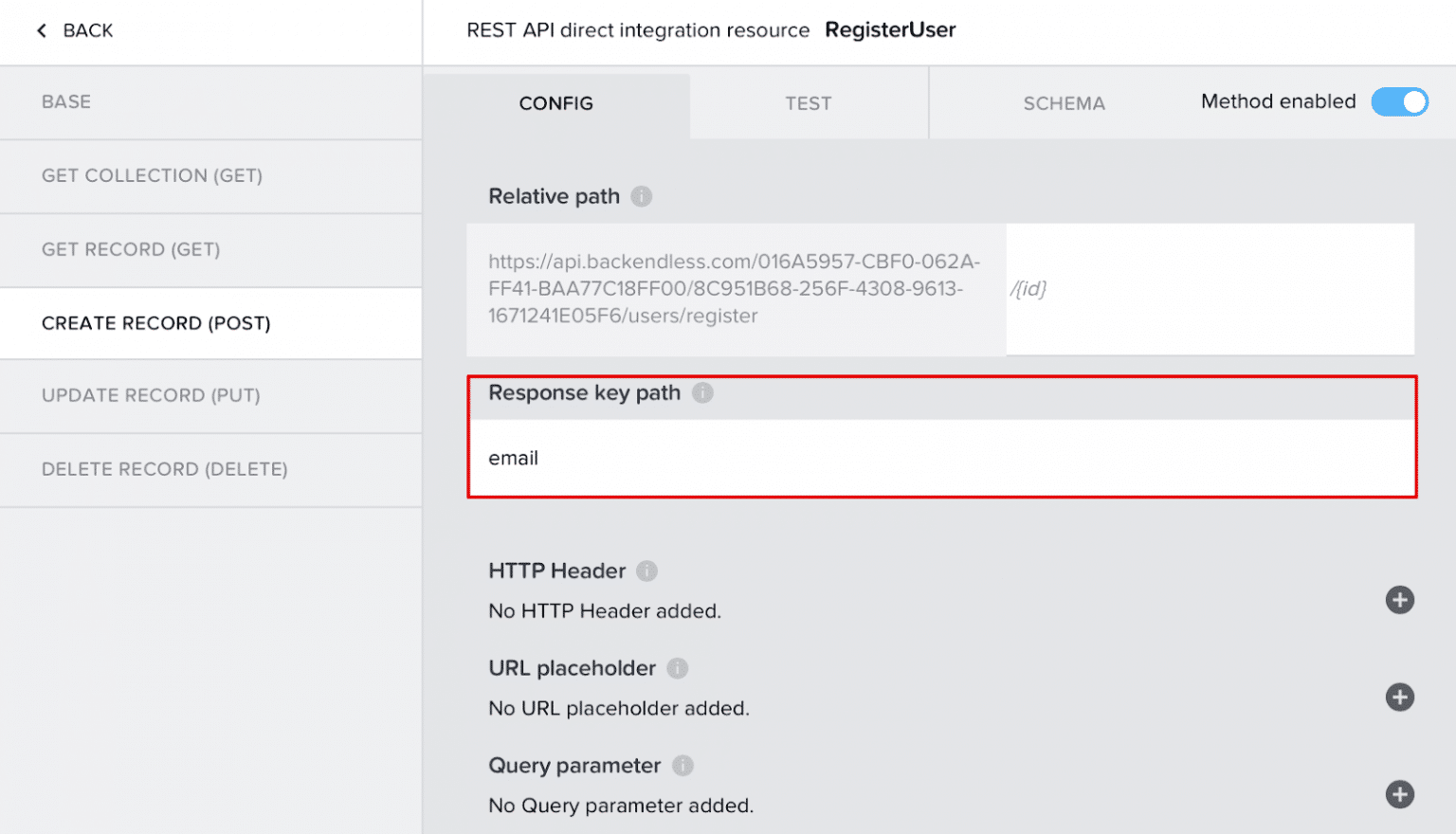
Task: Open the SCHEMA tab
Action: point(1064,103)
